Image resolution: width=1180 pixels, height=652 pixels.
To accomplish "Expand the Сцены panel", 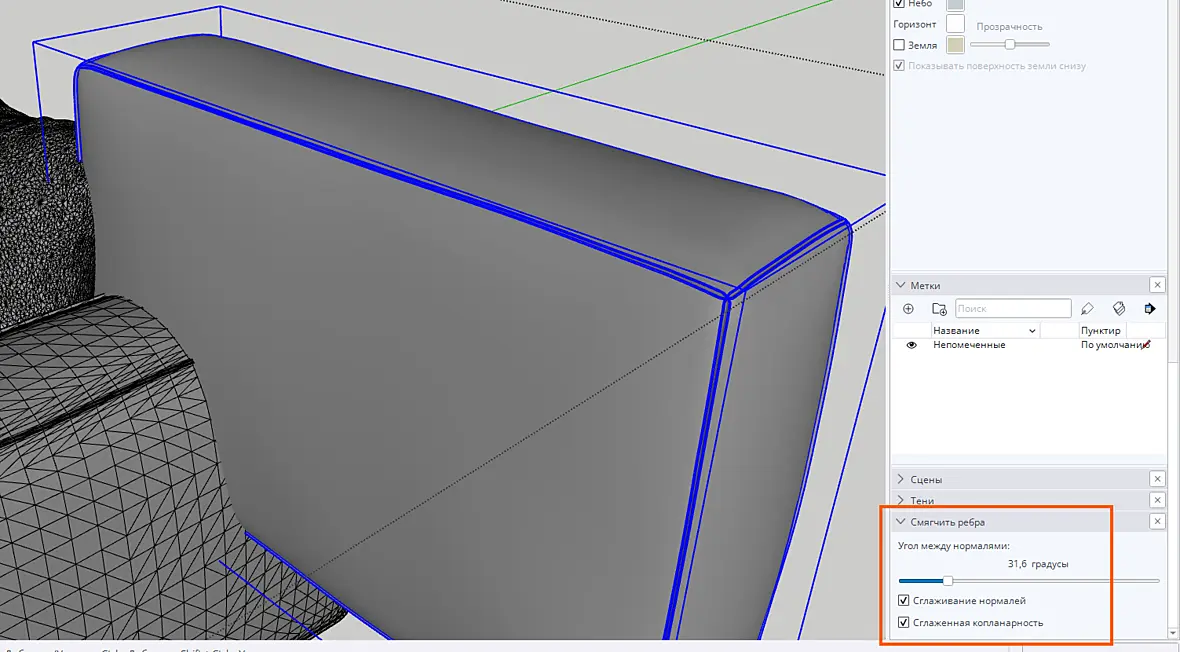I will tap(901, 479).
